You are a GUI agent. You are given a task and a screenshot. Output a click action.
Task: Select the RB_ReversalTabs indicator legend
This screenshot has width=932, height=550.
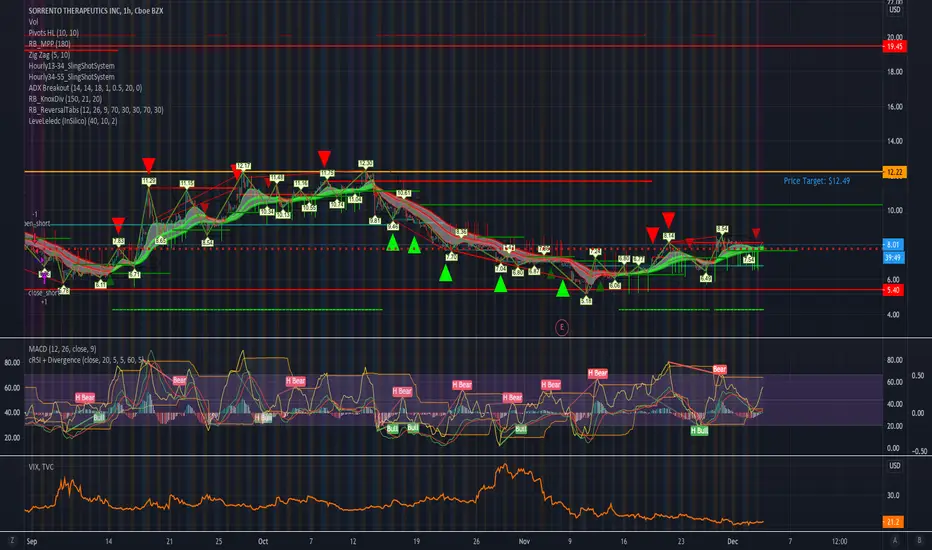pos(96,110)
